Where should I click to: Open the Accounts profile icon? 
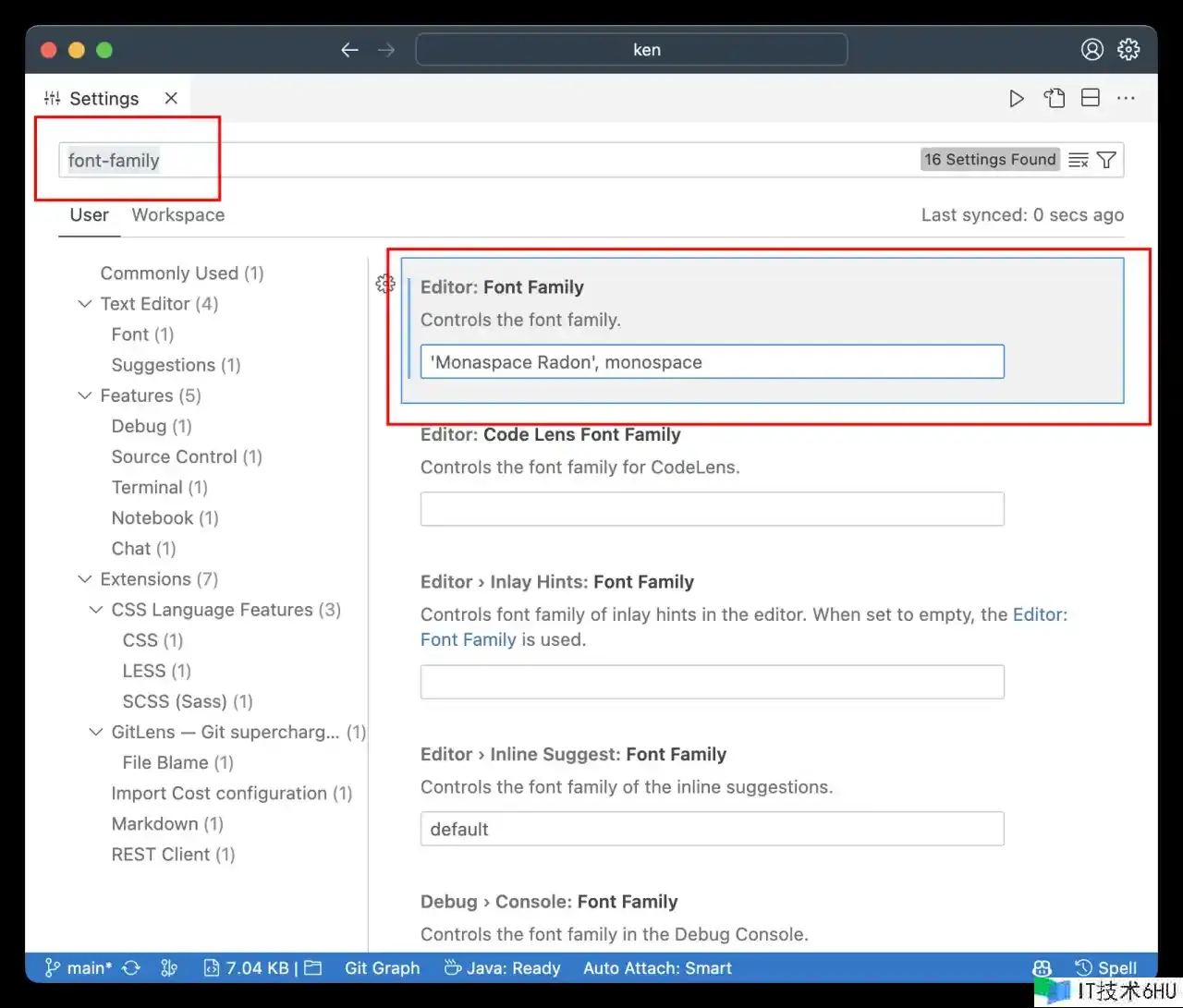click(x=1092, y=50)
